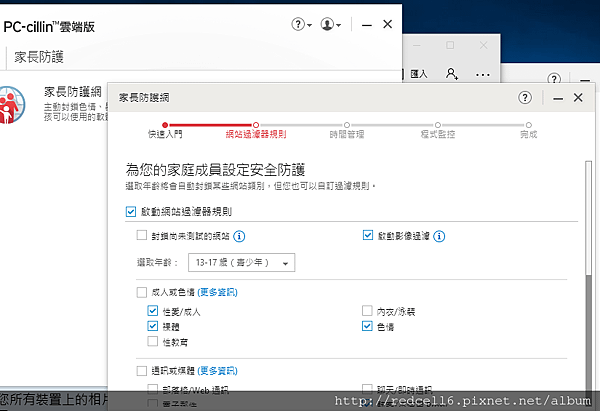Minimize the PC-cillin main window
Viewport: 600px width, 411px height.
point(367,25)
